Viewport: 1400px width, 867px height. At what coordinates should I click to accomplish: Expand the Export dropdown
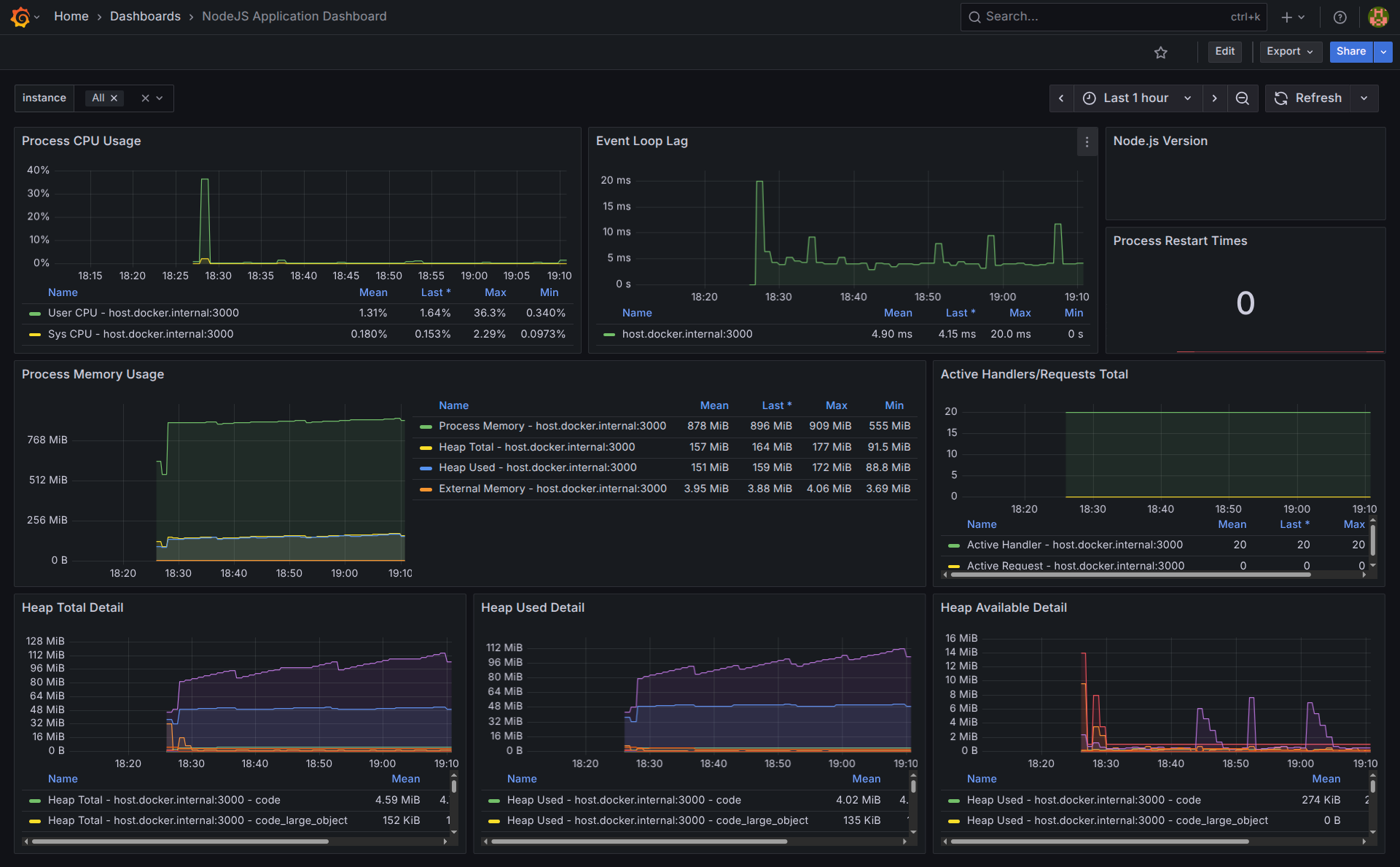[1288, 52]
